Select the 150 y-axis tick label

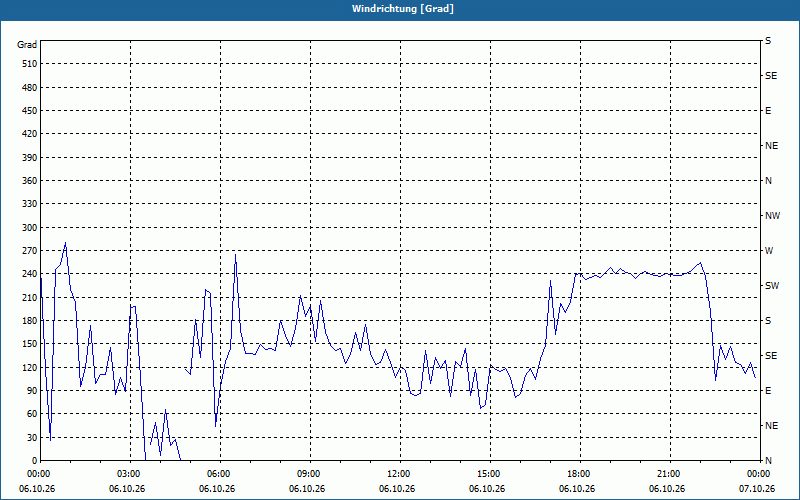29,344
